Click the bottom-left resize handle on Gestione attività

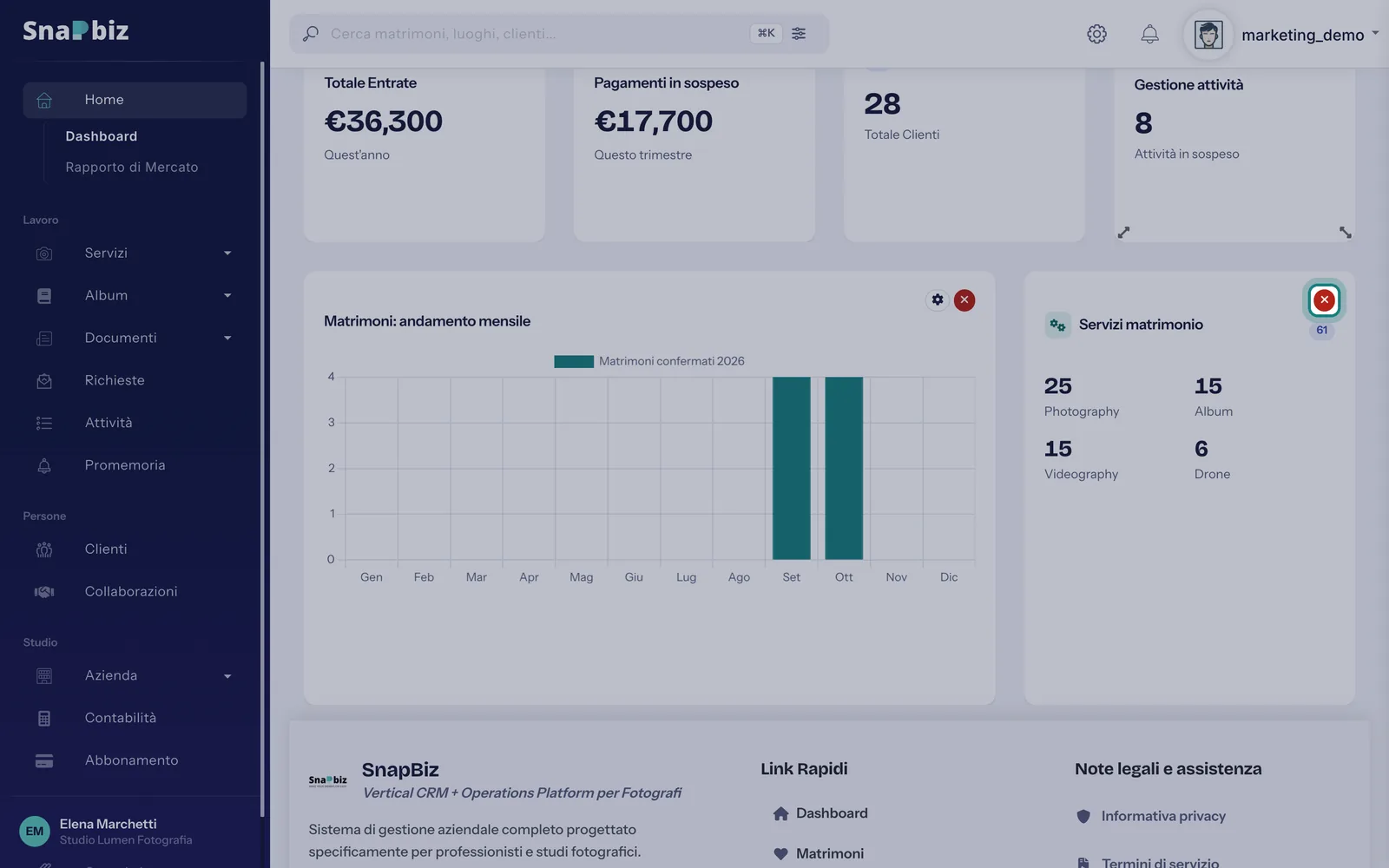tap(1123, 232)
